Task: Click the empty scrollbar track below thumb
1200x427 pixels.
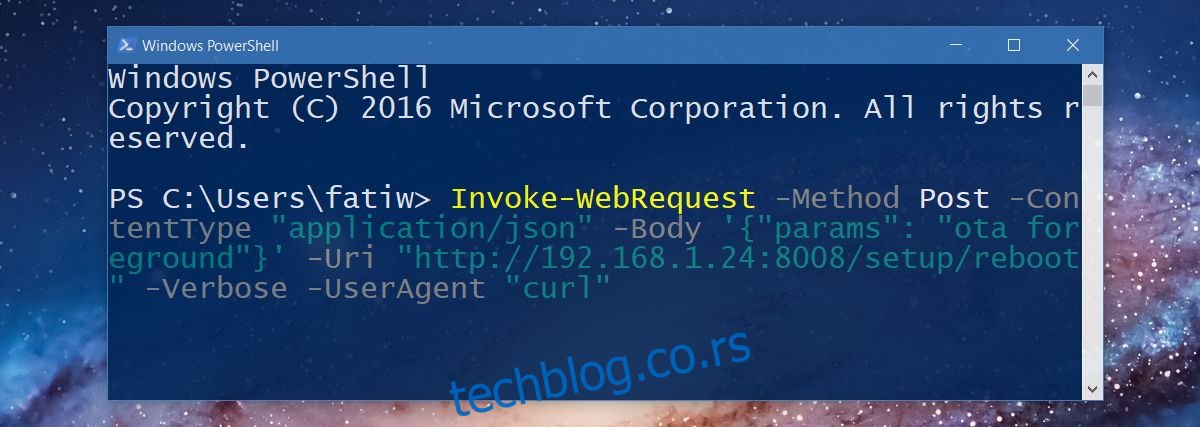Action: click(1093, 242)
